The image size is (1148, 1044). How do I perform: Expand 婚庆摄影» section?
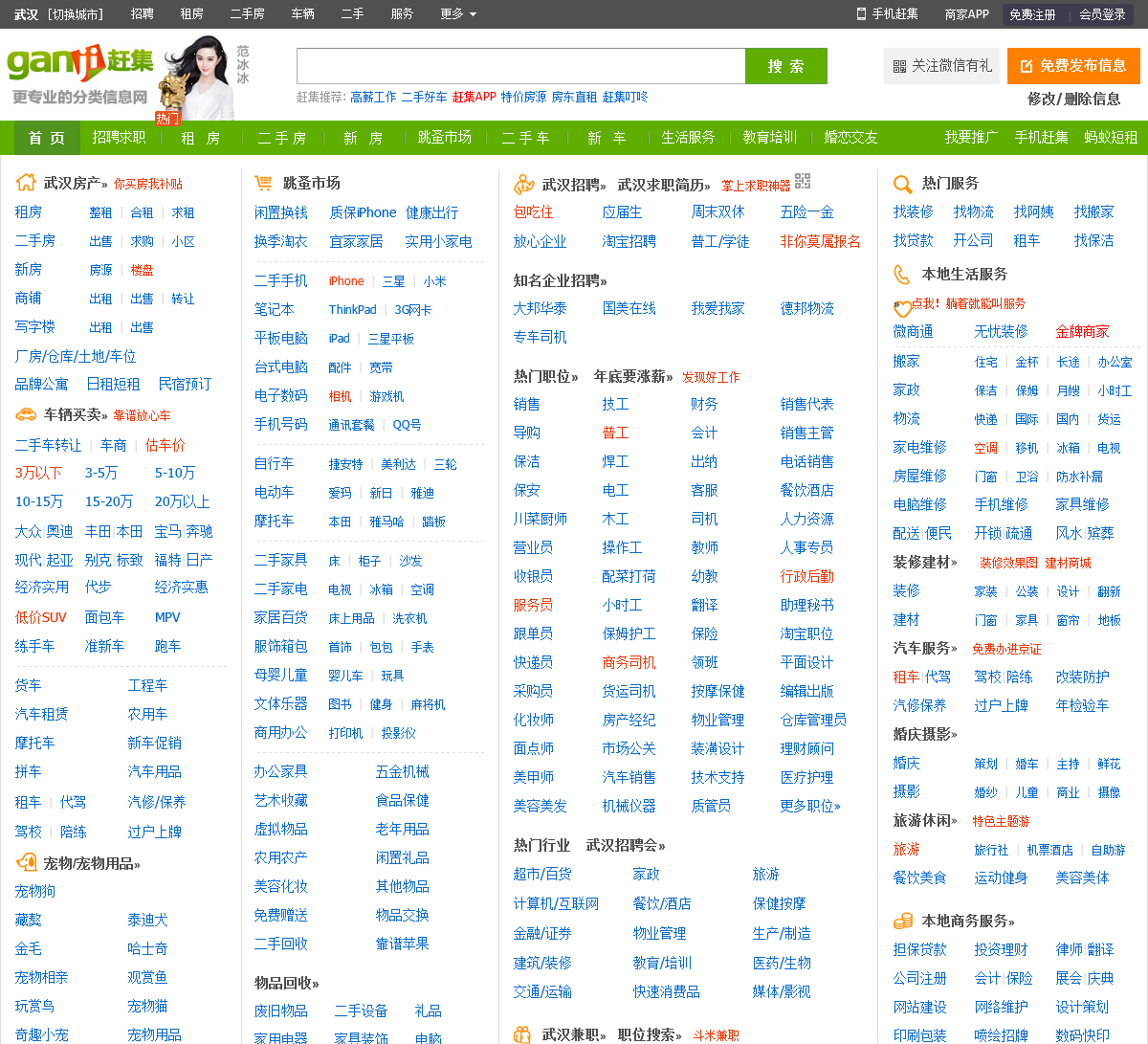pyautogui.click(x=925, y=734)
